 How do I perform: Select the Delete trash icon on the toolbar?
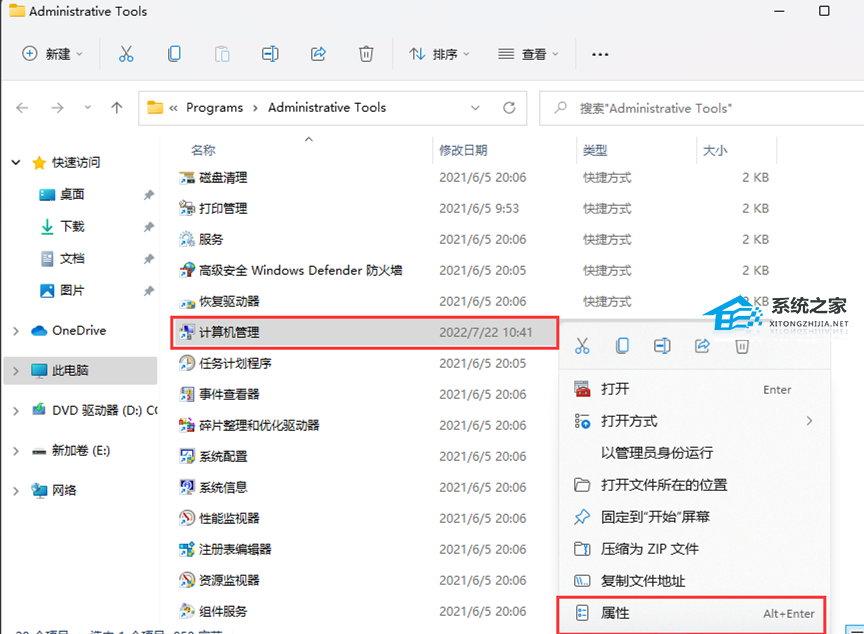366,53
